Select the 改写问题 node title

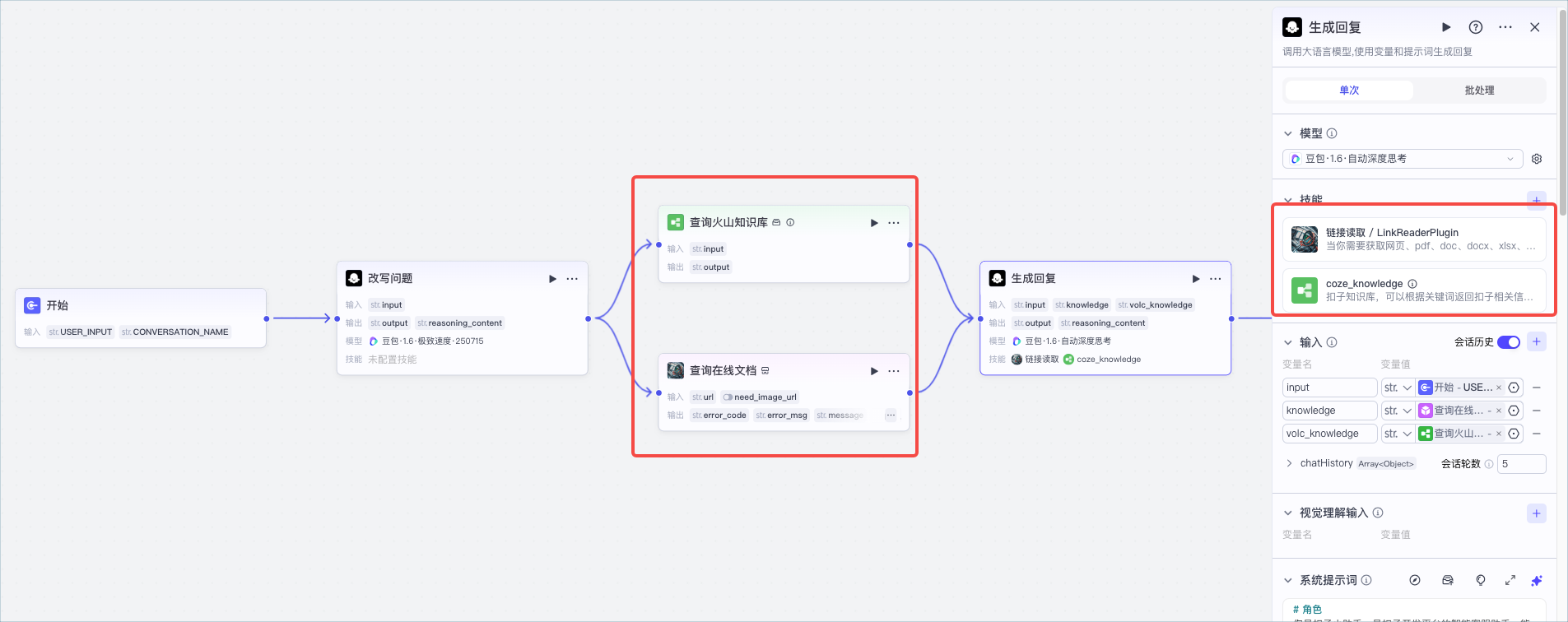point(390,279)
